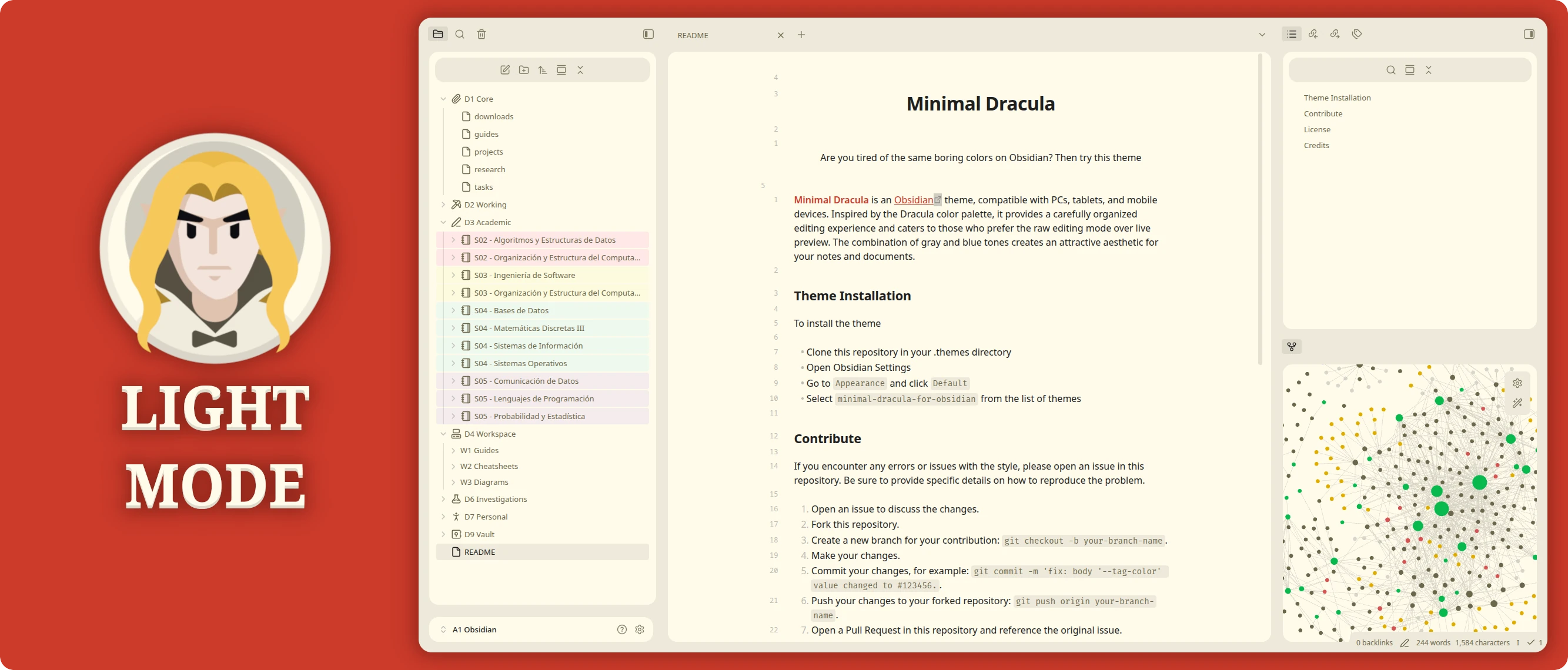The height and width of the screenshot is (670, 1568).
Task: Open the Files explorer sidebar tab
Action: pos(437,34)
